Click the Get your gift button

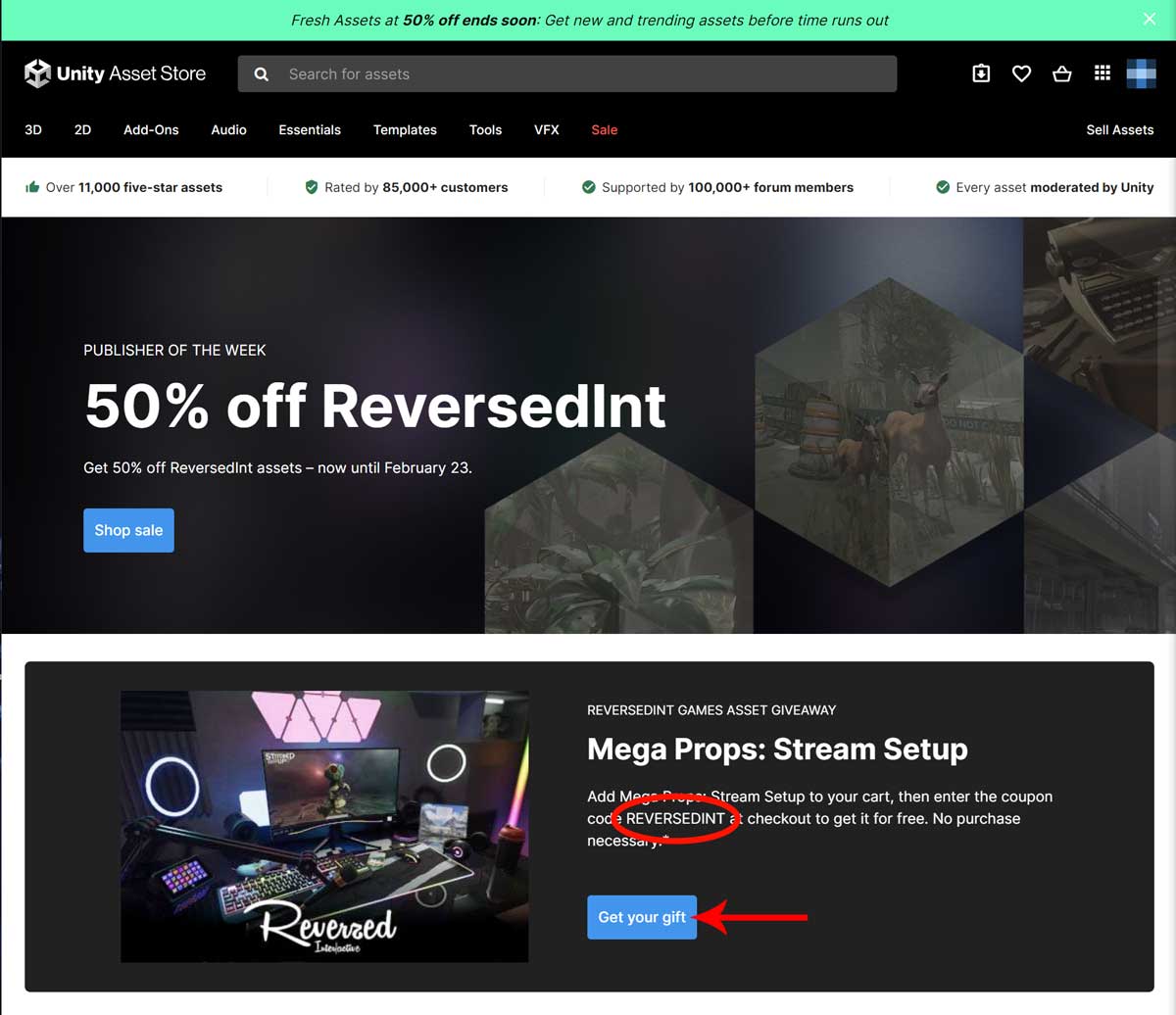642,918
